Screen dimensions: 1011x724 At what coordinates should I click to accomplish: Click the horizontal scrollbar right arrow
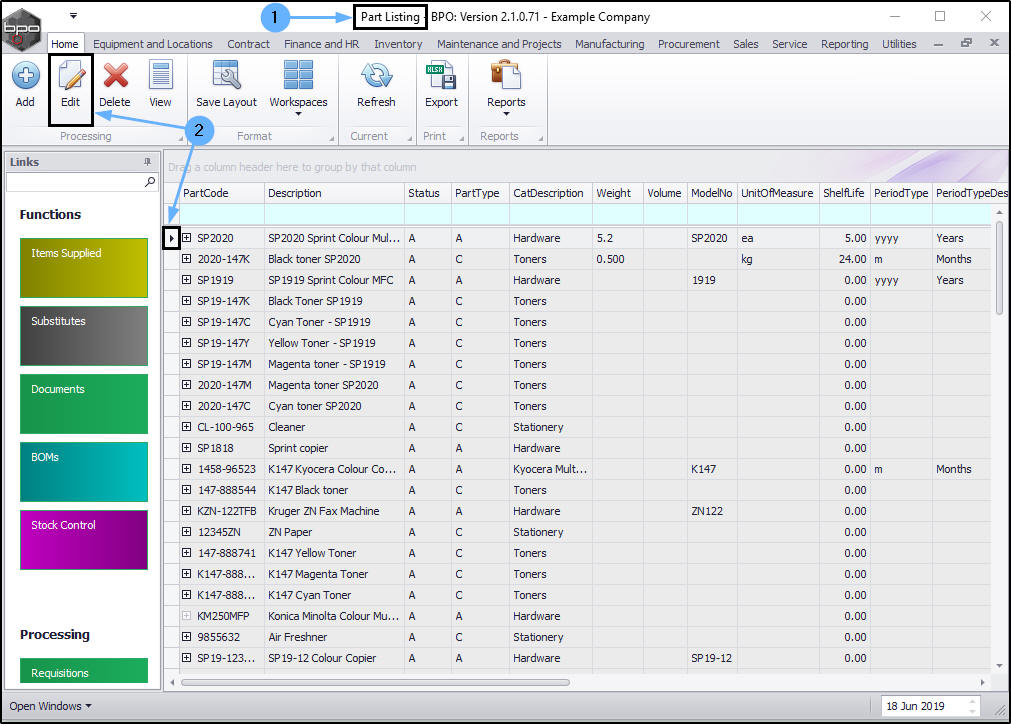pyautogui.click(x=982, y=682)
